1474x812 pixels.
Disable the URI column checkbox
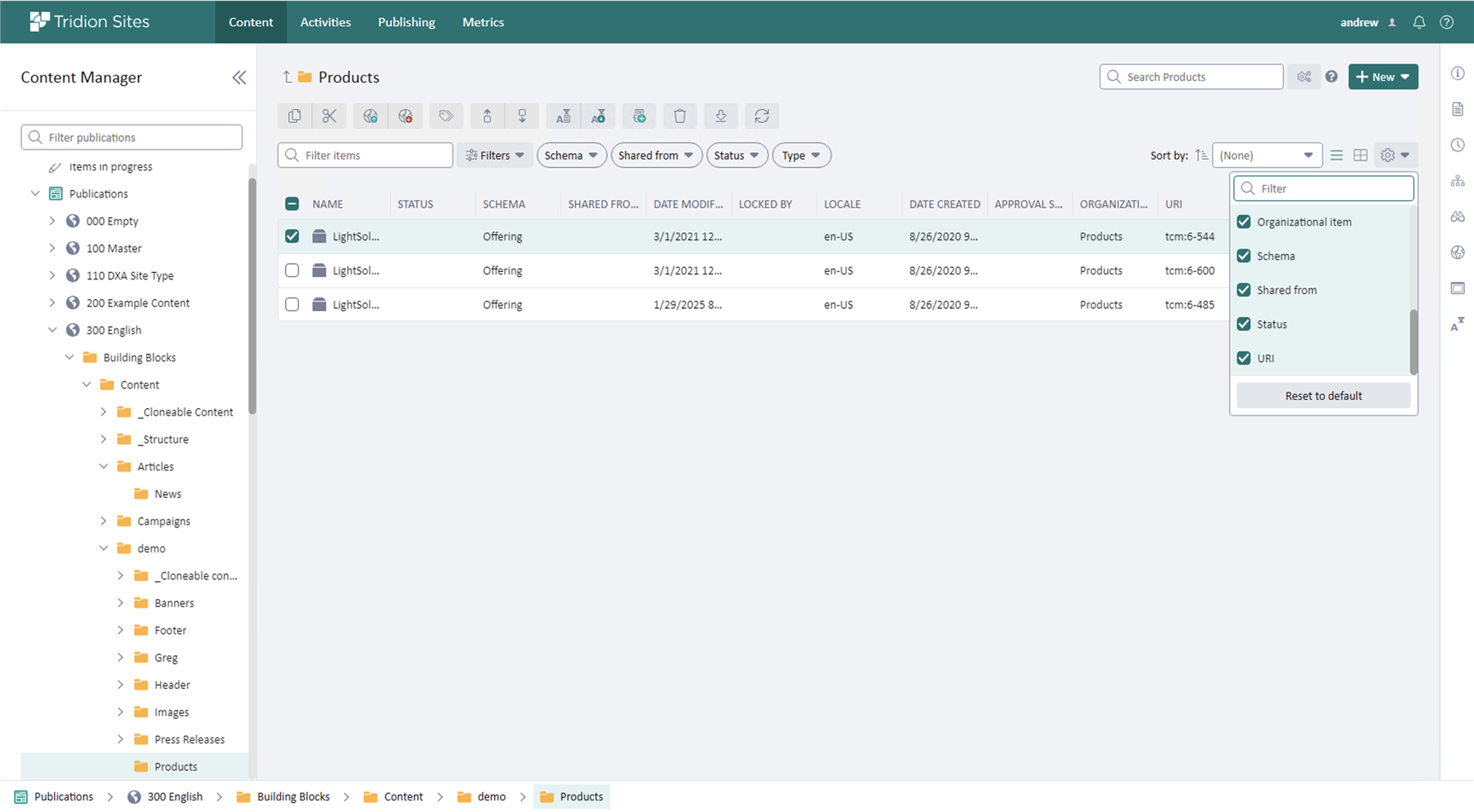(1244, 358)
